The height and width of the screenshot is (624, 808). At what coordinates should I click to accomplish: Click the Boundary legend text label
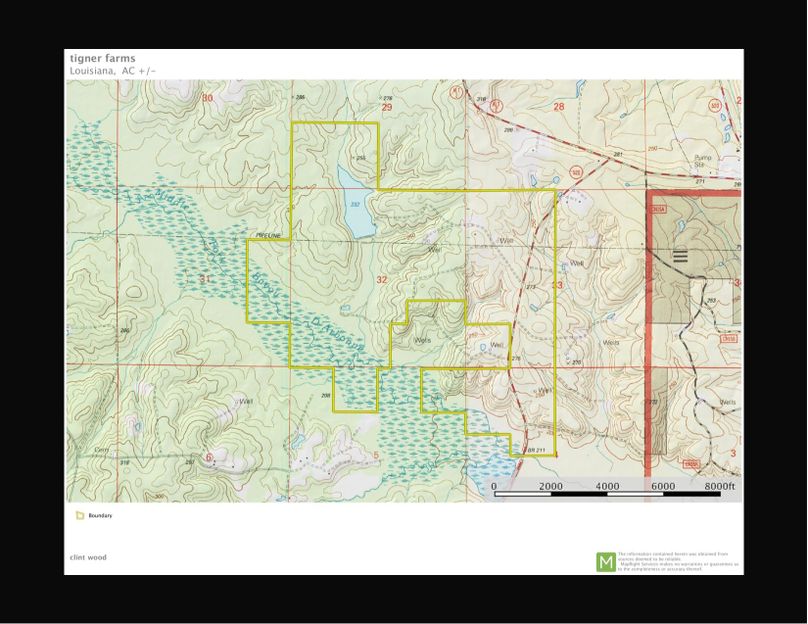[x=100, y=516]
